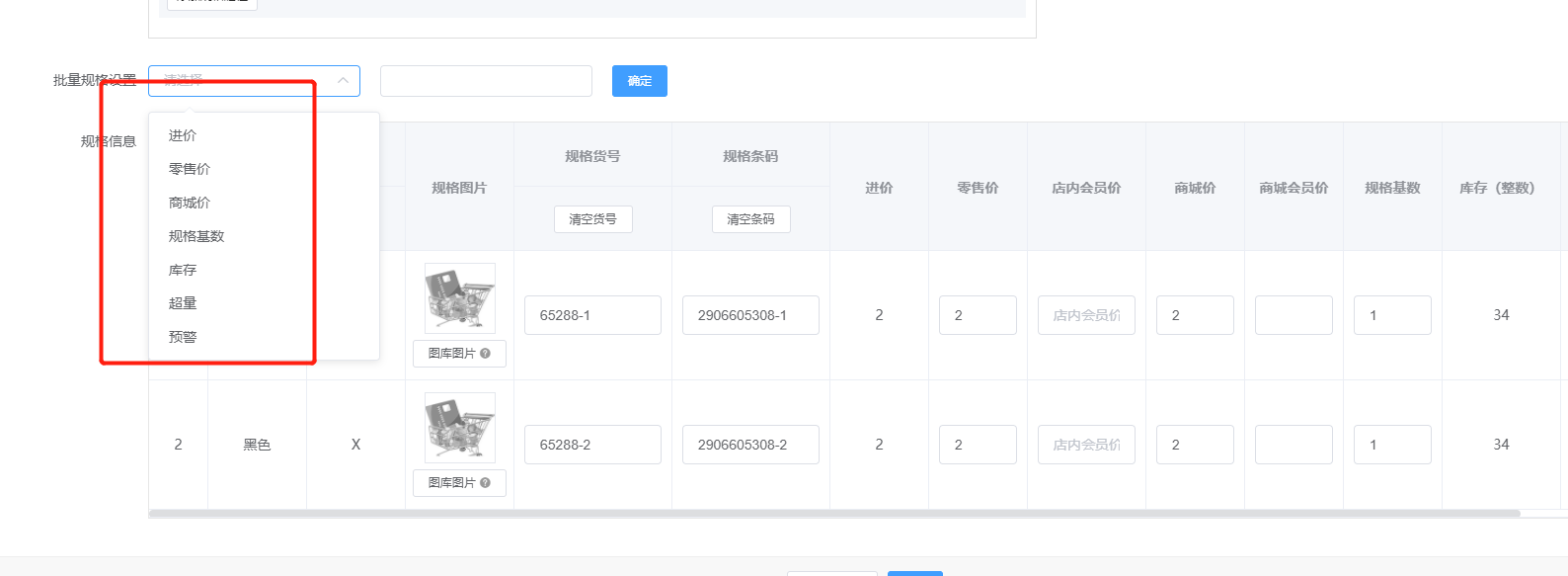Click the 规格货号 field containing 65288-2
This screenshot has height=576, width=1568.
pos(592,445)
